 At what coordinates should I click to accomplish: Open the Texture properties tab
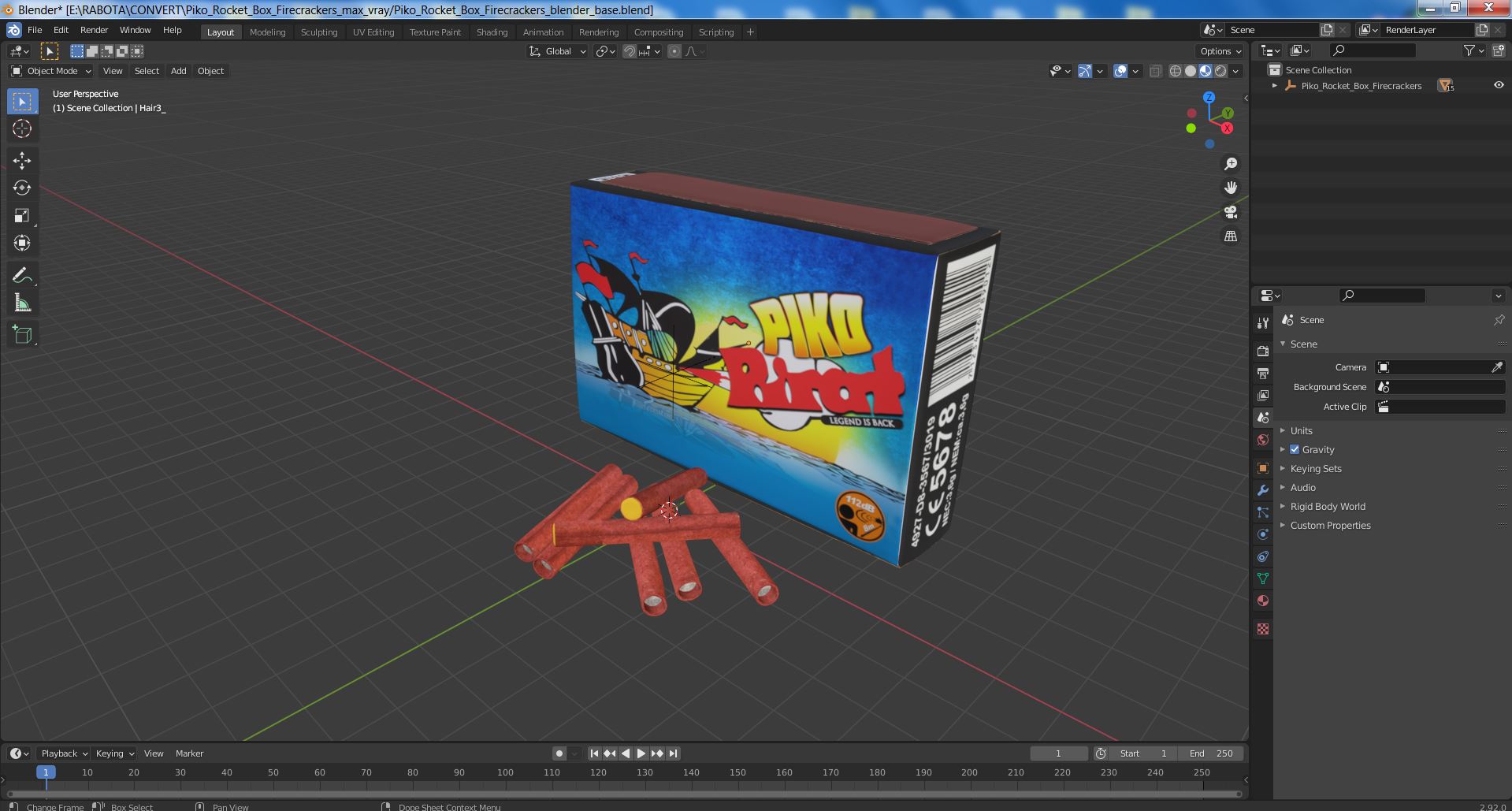click(1263, 629)
